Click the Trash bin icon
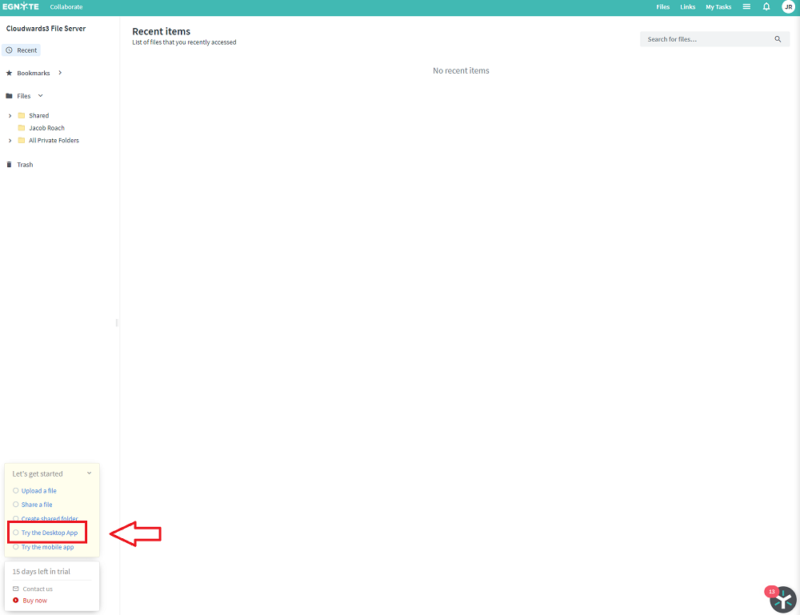 (x=9, y=164)
